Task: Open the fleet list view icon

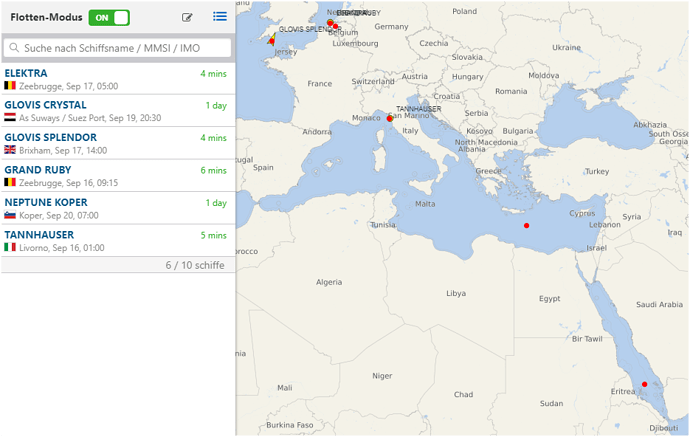Action: click(220, 17)
